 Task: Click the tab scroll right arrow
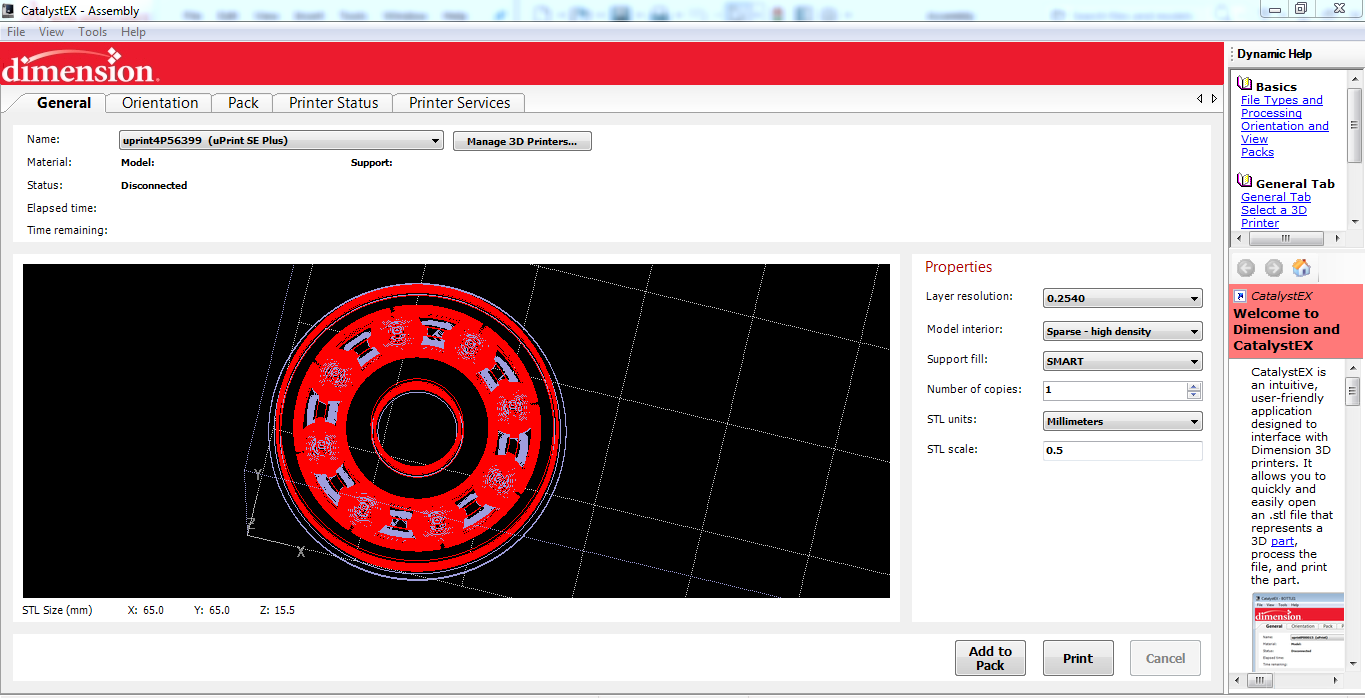point(1214,99)
